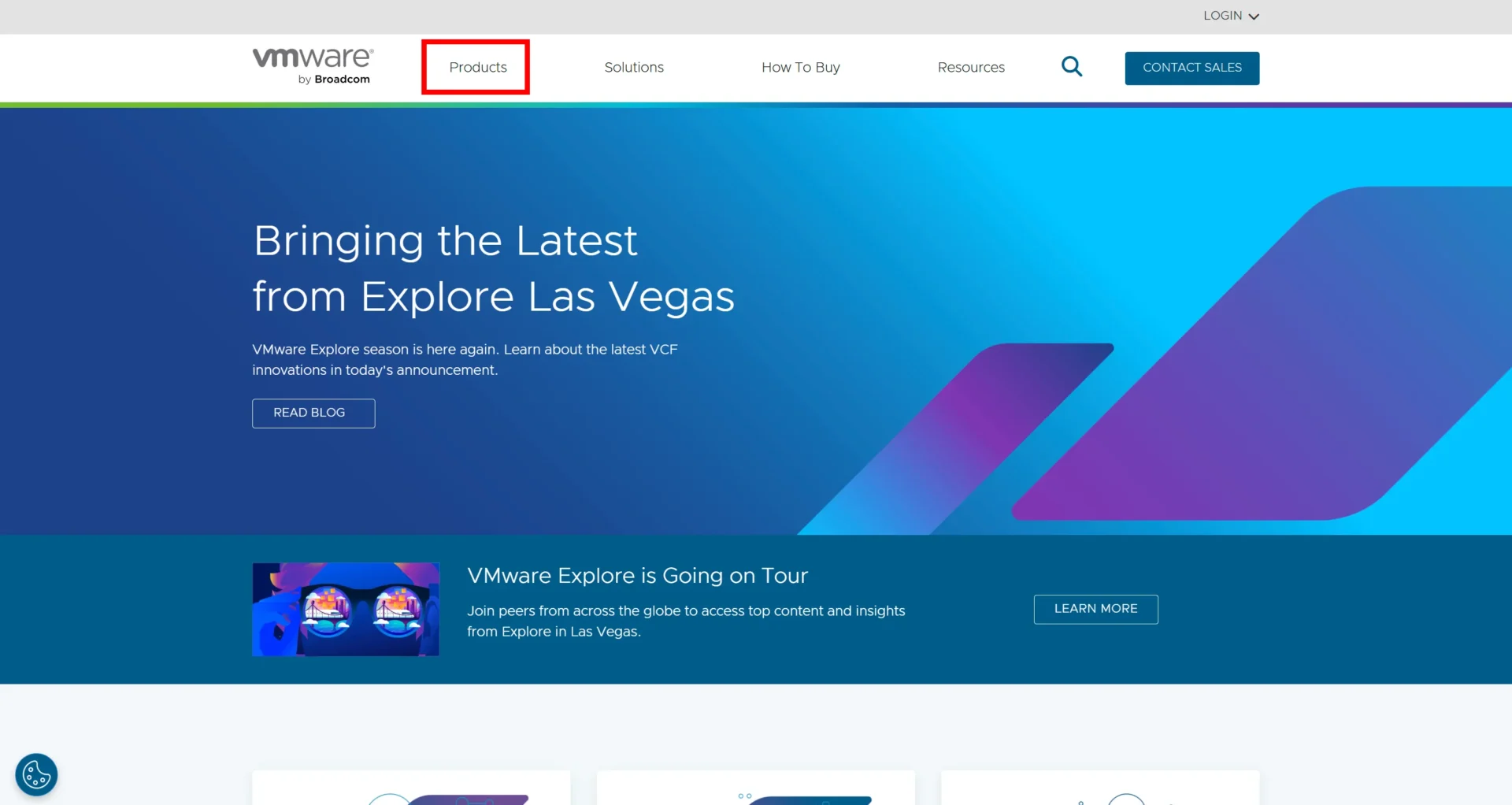This screenshot has width=1512, height=805.
Task: Click the READ BLOG button
Action: [313, 414]
